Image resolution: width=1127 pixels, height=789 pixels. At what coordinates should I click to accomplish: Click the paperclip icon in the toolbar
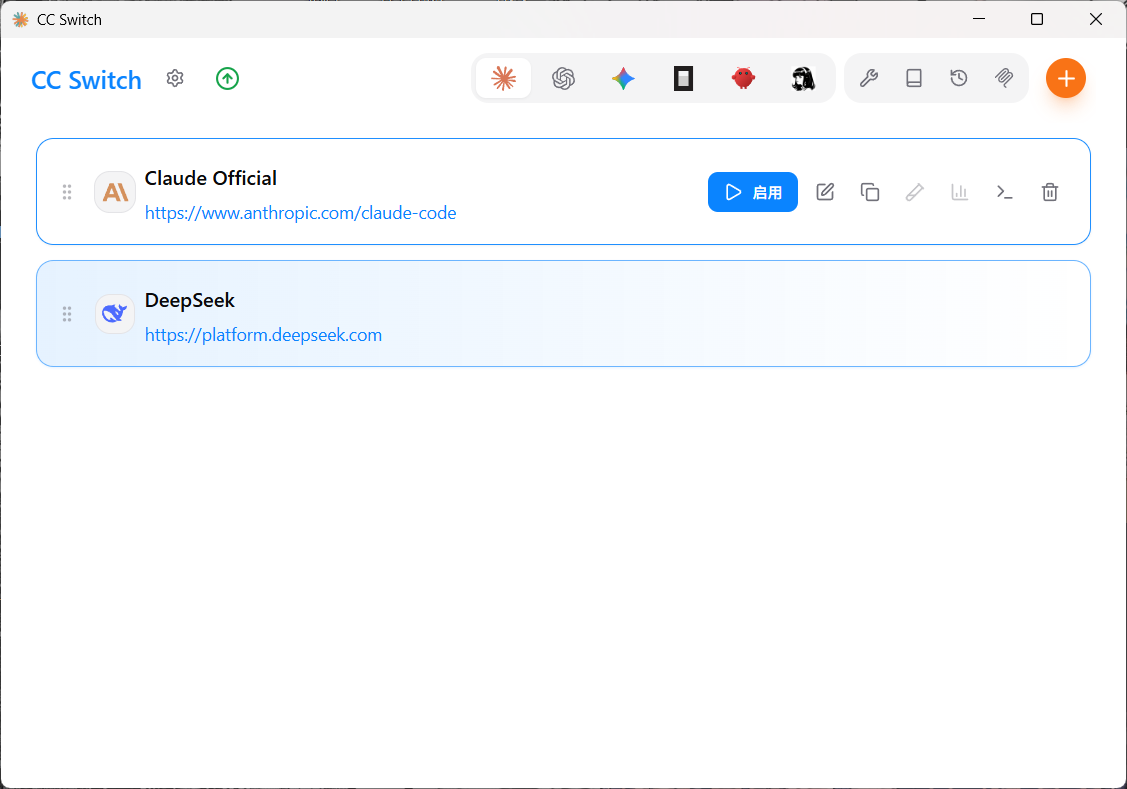(x=1004, y=78)
